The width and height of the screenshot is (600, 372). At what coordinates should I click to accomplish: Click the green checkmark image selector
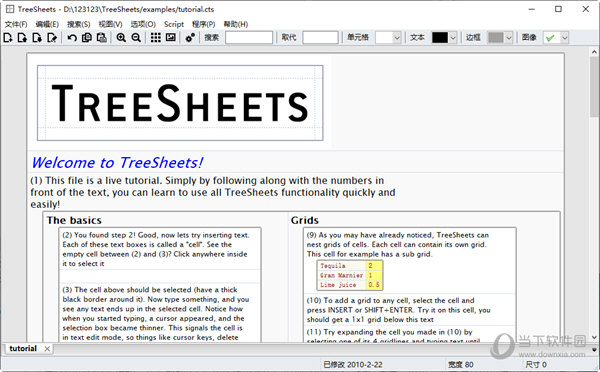(x=551, y=38)
